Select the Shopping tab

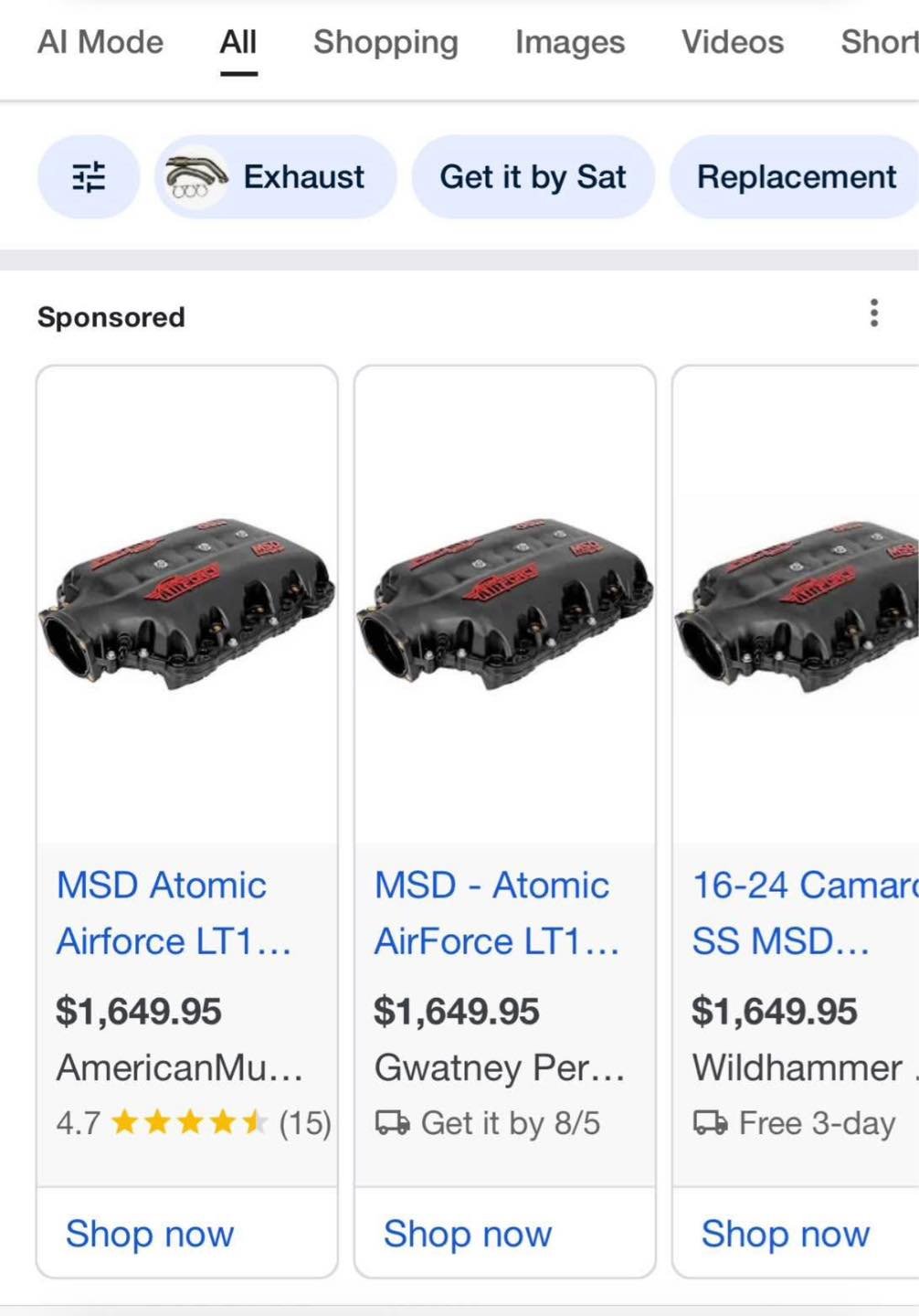(x=386, y=42)
